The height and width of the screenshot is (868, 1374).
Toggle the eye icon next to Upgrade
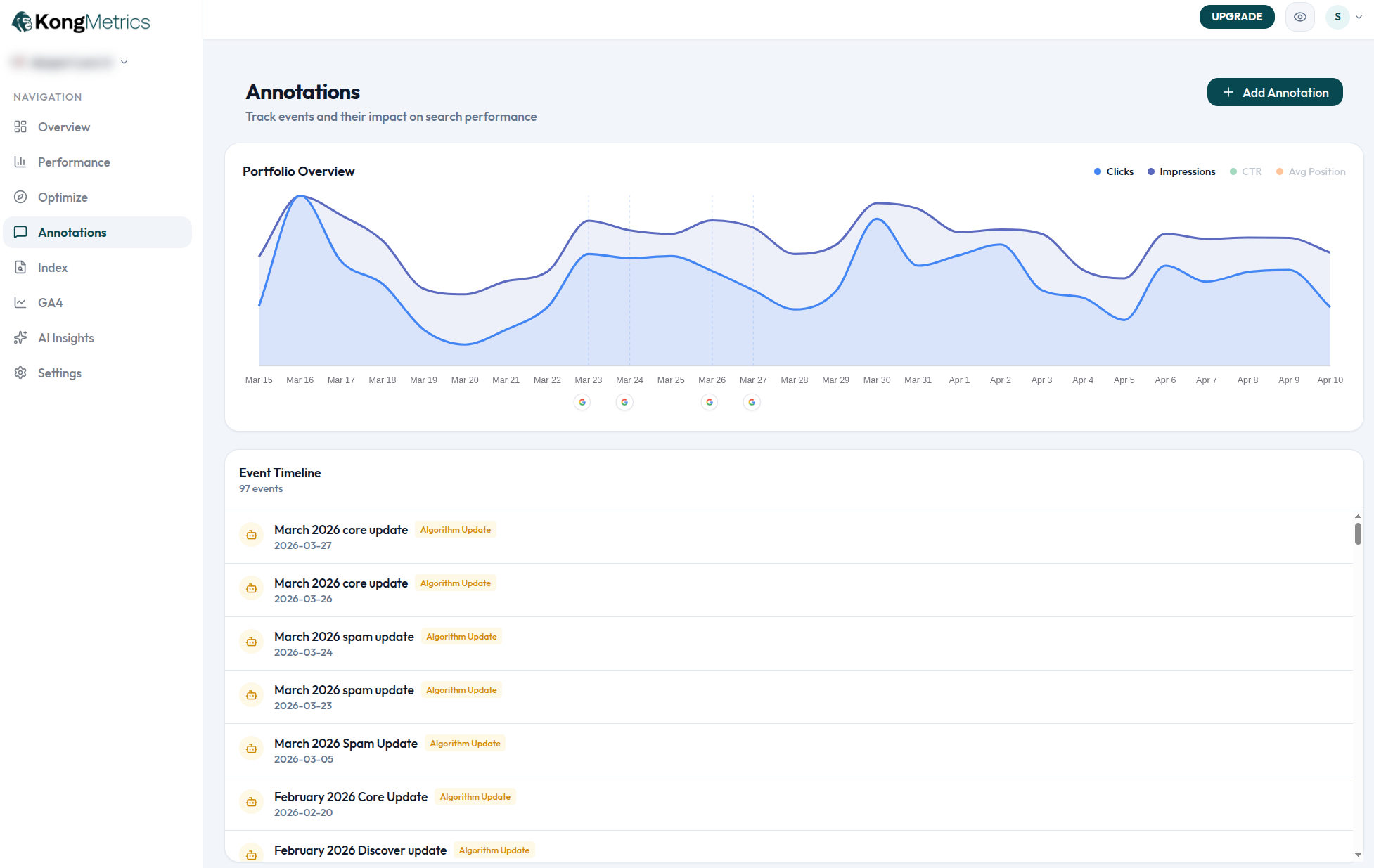click(1299, 16)
